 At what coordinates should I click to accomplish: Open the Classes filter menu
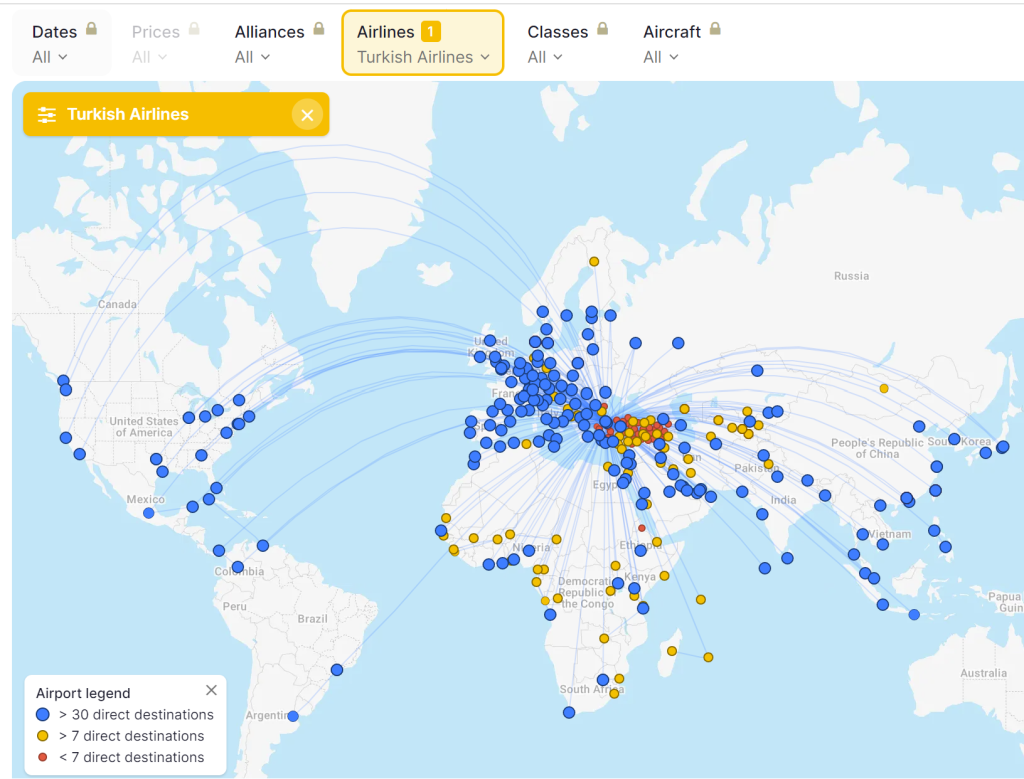click(545, 57)
